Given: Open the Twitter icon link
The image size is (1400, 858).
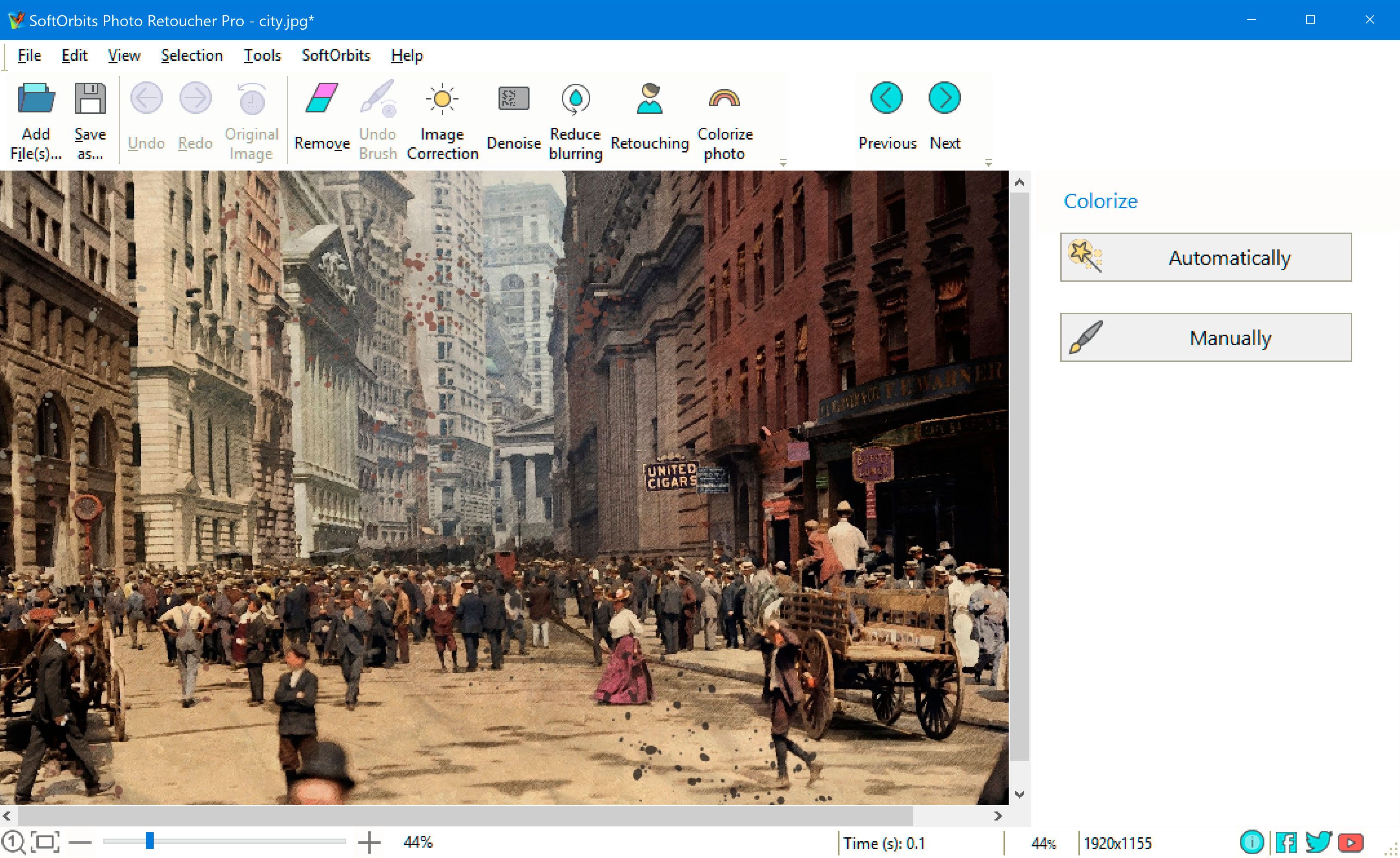Looking at the screenshot, I should tap(1318, 842).
